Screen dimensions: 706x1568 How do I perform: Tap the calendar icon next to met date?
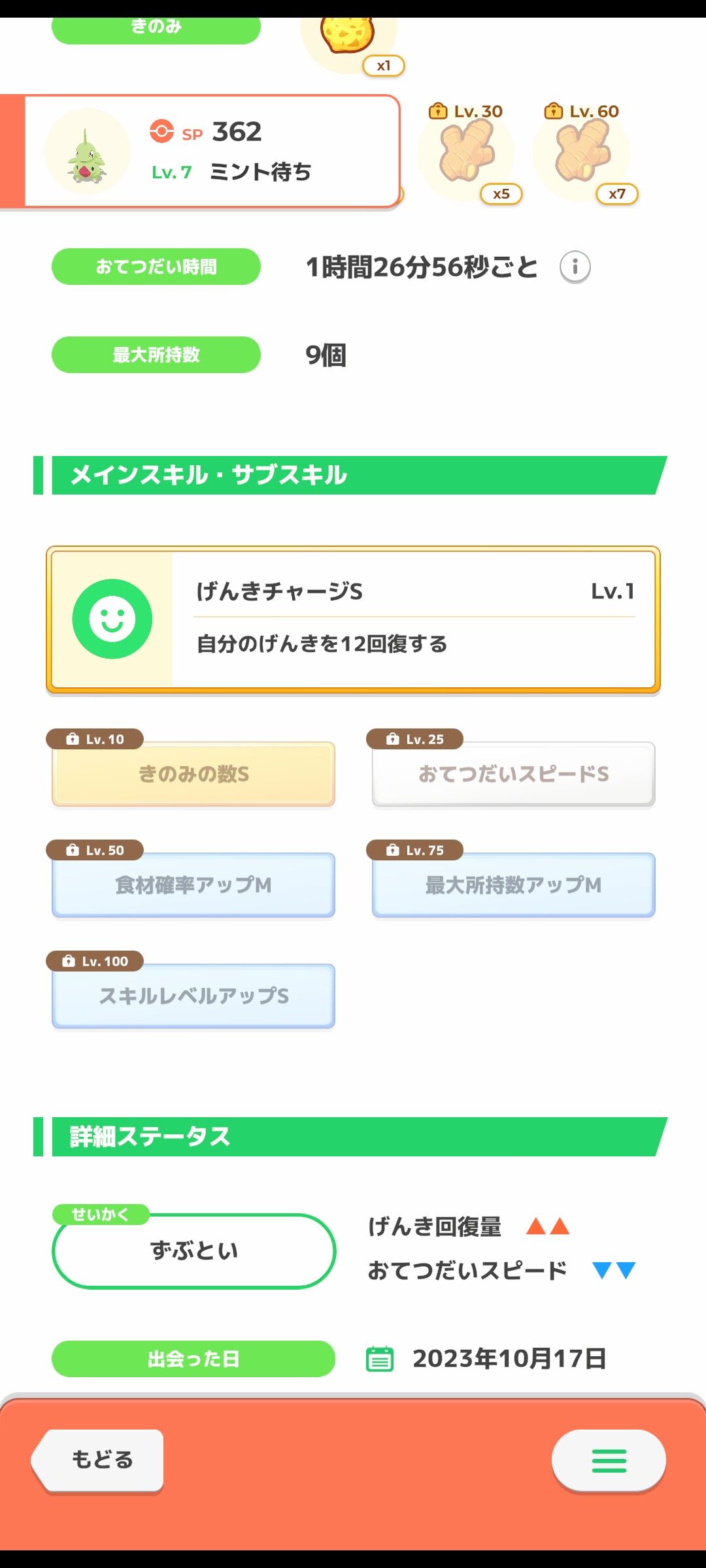(x=379, y=1359)
